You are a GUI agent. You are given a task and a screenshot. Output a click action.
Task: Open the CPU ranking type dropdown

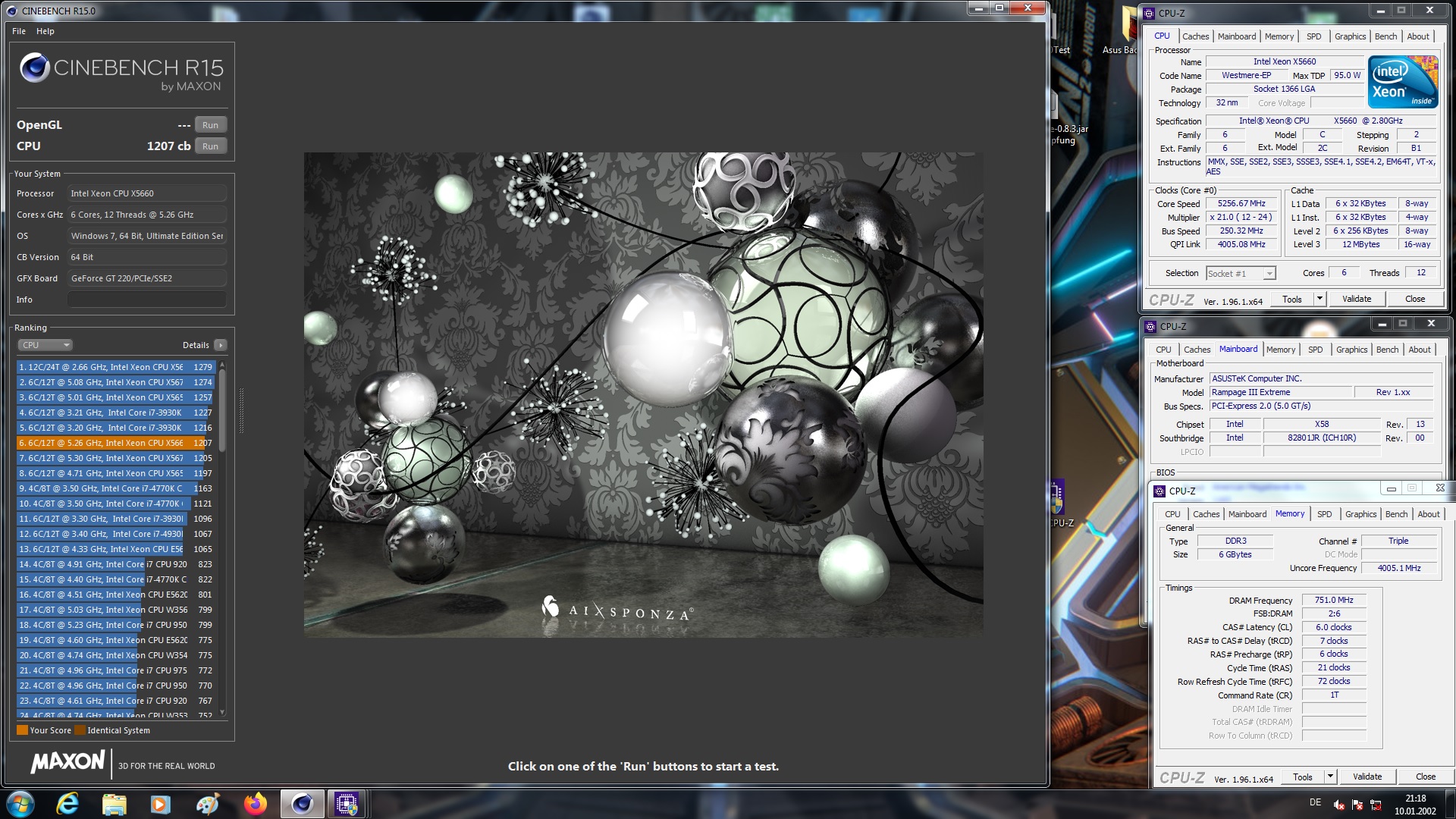[45, 345]
